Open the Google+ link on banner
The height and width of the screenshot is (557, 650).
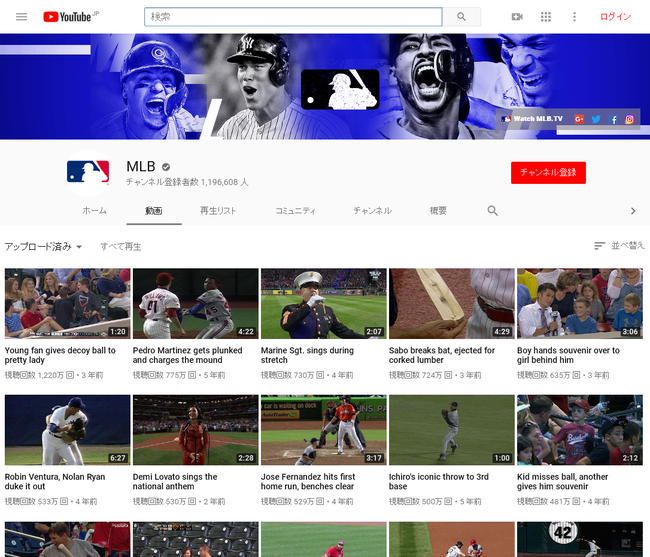(579, 119)
